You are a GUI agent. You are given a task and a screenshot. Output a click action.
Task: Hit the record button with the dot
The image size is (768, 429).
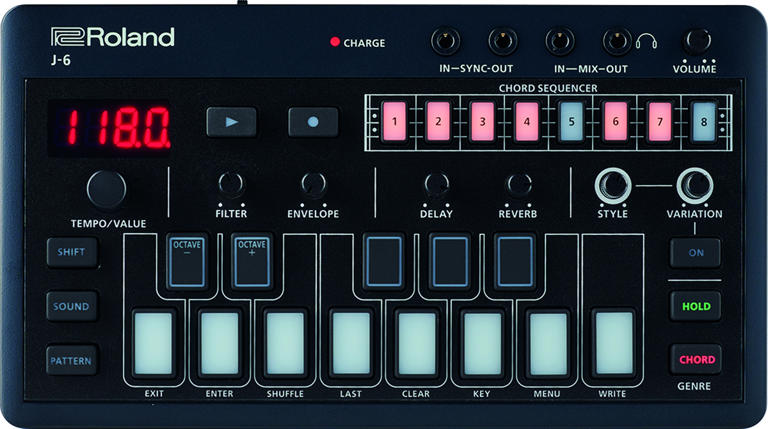click(x=313, y=122)
